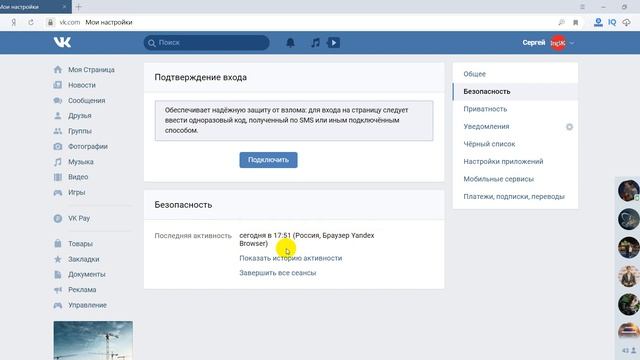
Task: Click the Видео film icon
Action: coord(58,177)
